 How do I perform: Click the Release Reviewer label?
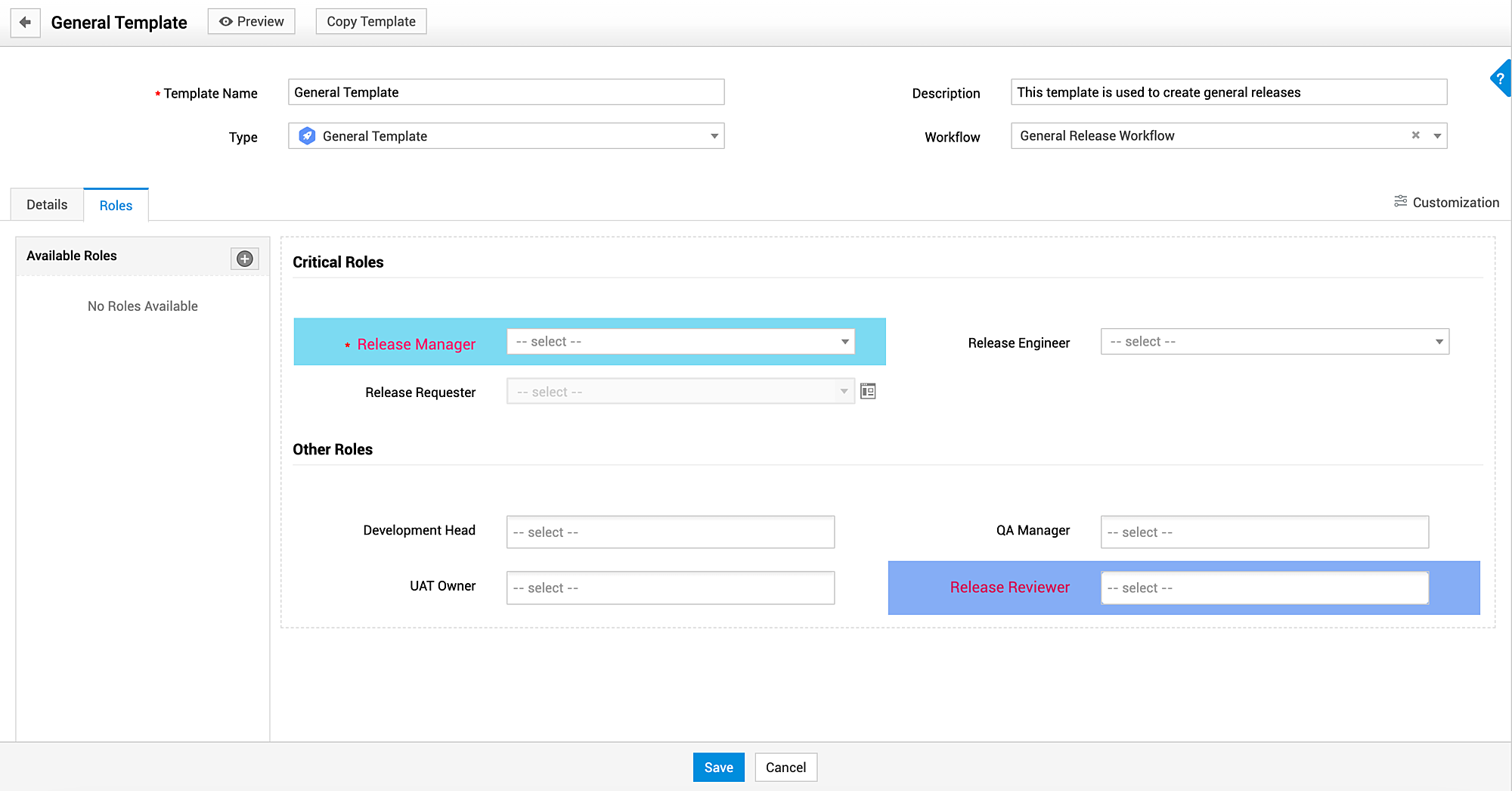click(x=1009, y=587)
